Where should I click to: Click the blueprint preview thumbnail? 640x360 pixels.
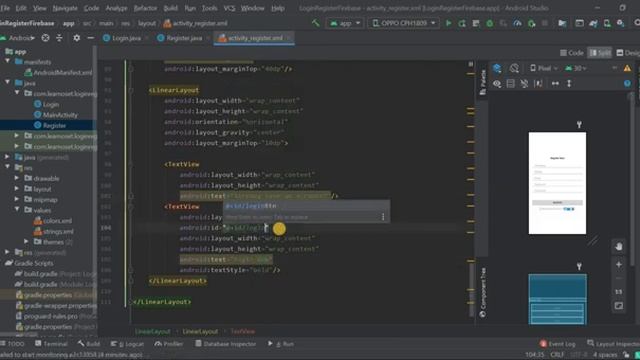click(557, 299)
